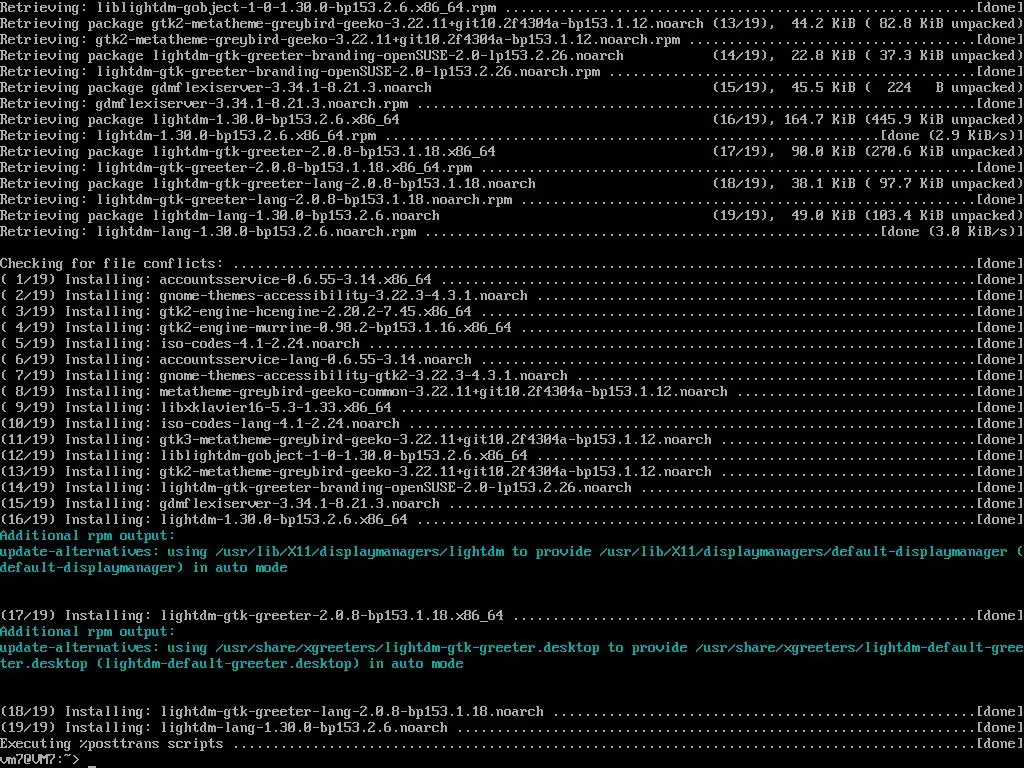Select 'Retrieving: lightdm-gtk-greeter-2.0.8-bp153.1.18.x86_64.rpm' line
The height and width of the screenshot is (768, 1024).
(x=512, y=168)
